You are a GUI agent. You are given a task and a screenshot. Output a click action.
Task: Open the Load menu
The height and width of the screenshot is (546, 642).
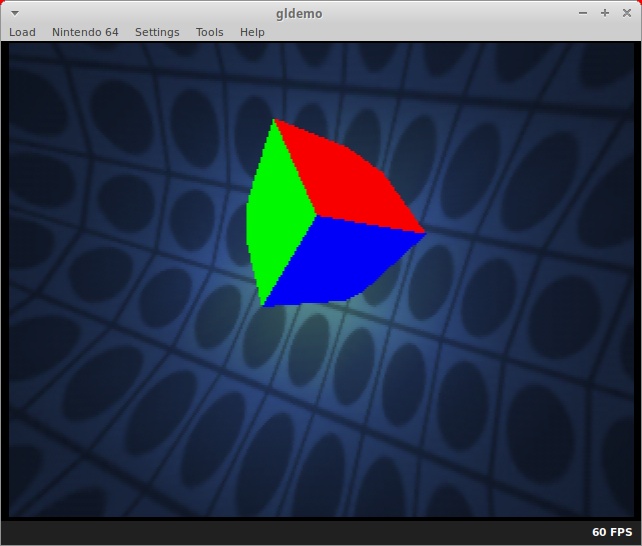pos(22,32)
